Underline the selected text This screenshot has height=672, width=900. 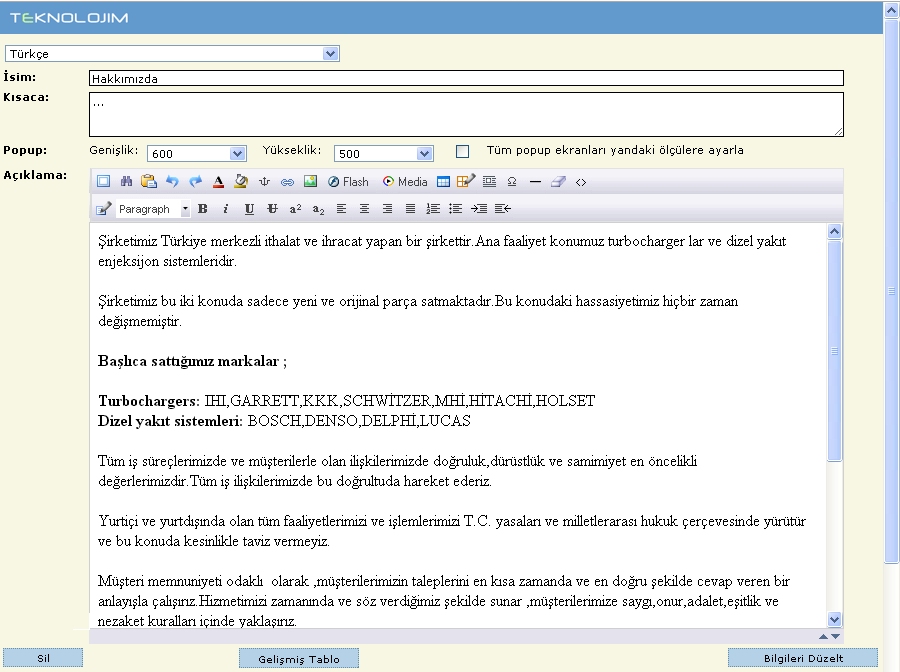pyautogui.click(x=249, y=209)
